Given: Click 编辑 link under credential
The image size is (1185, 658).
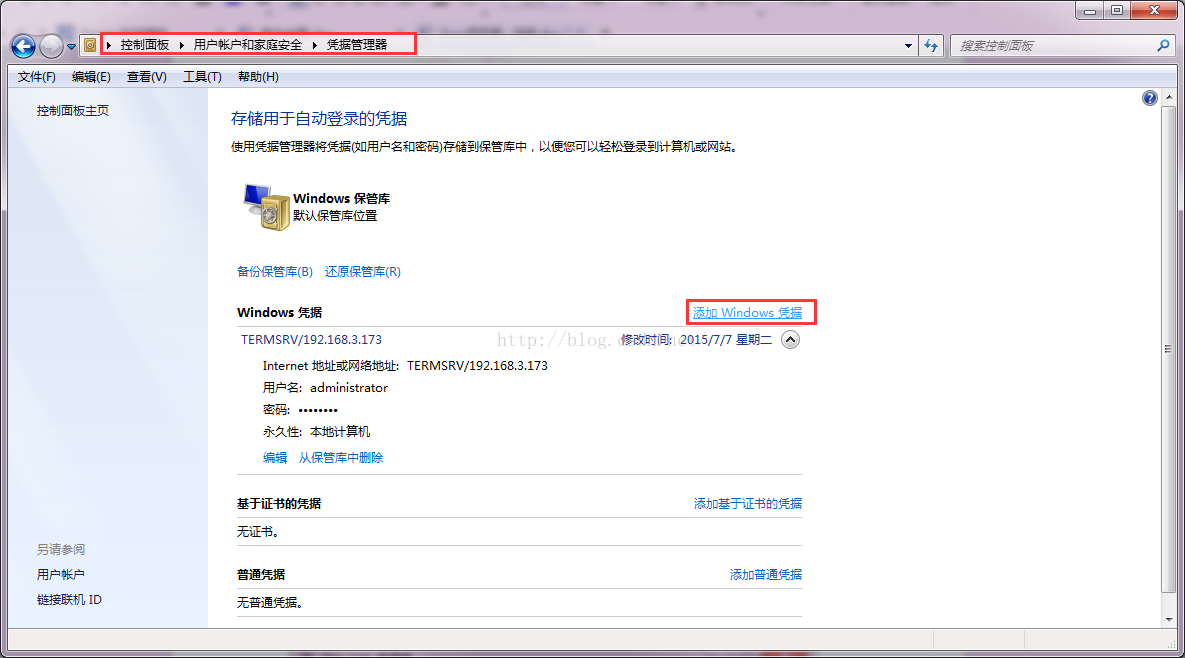Looking at the screenshot, I should click(x=275, y=457).
